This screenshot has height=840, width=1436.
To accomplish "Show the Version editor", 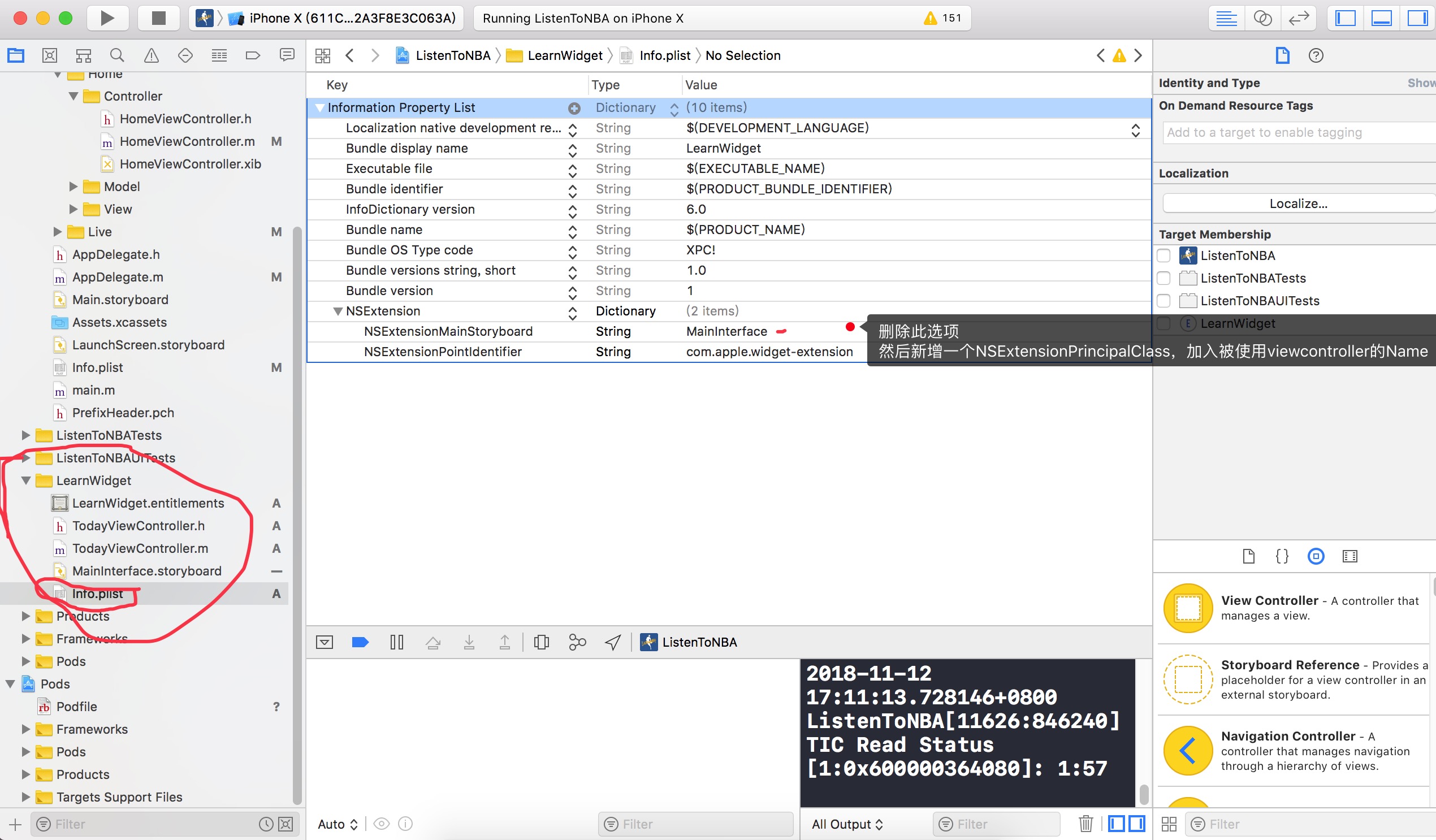I will (1299, 18).
